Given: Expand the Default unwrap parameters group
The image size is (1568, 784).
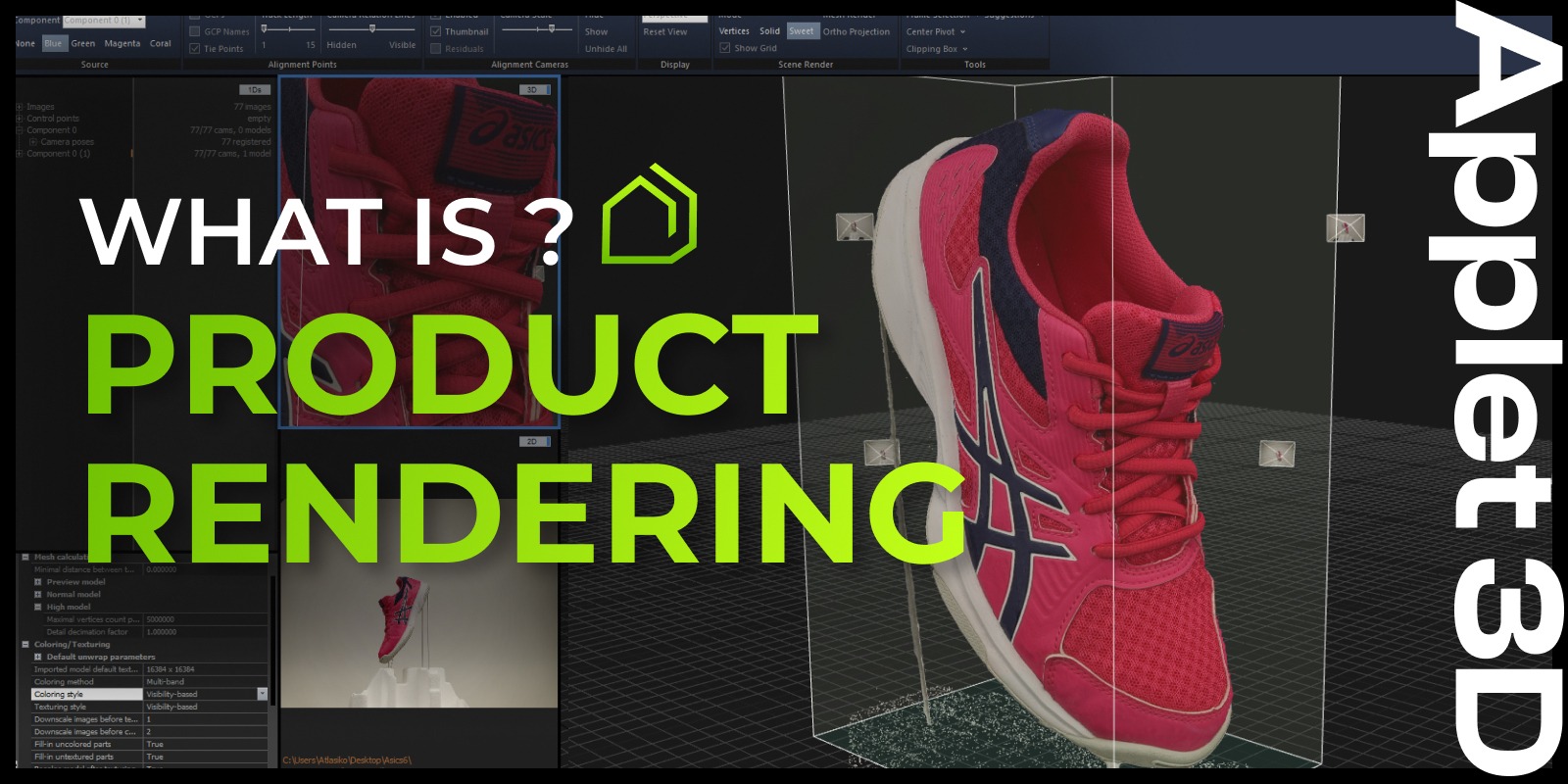Looking at the screenshot, I should 38,658.
